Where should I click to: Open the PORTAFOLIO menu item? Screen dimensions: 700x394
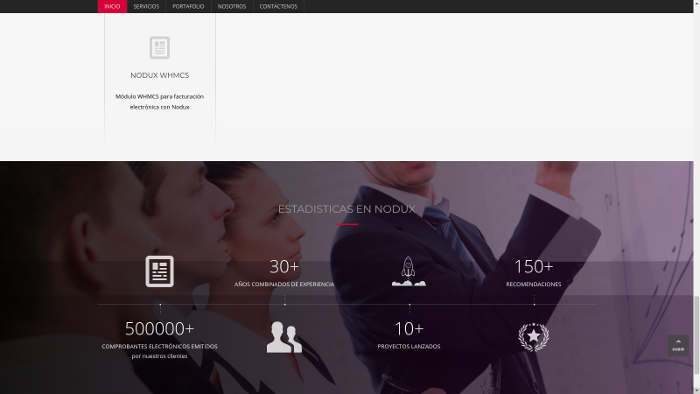click(188, 6)
